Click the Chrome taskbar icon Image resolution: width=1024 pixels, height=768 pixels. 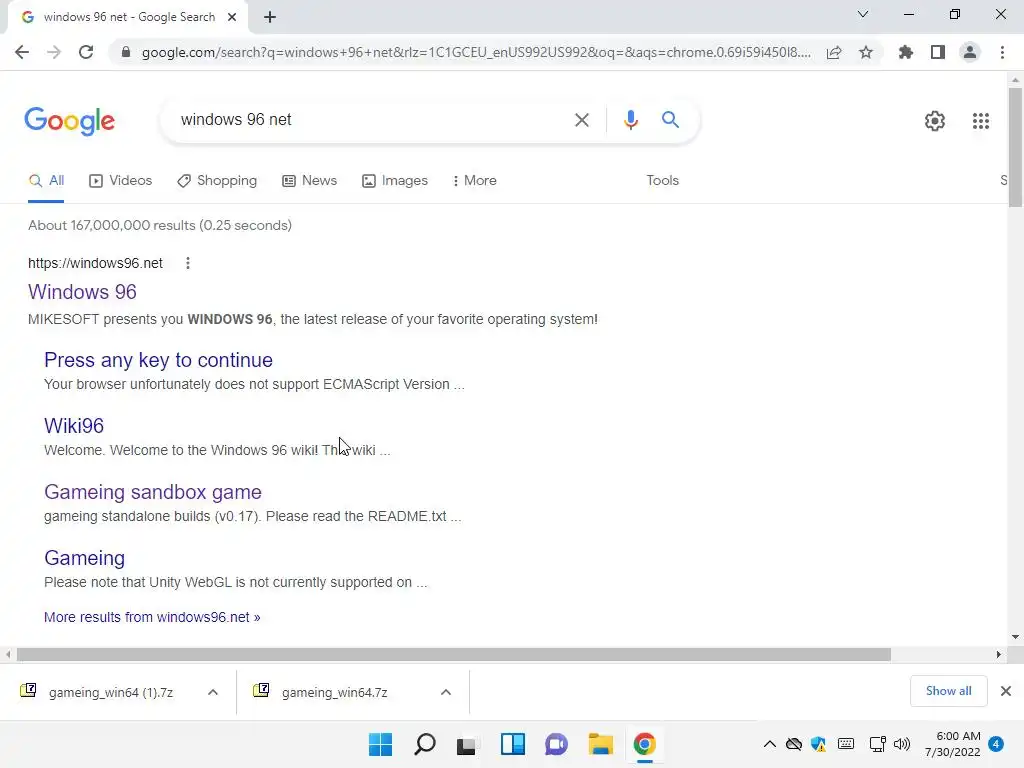point(645,744)
